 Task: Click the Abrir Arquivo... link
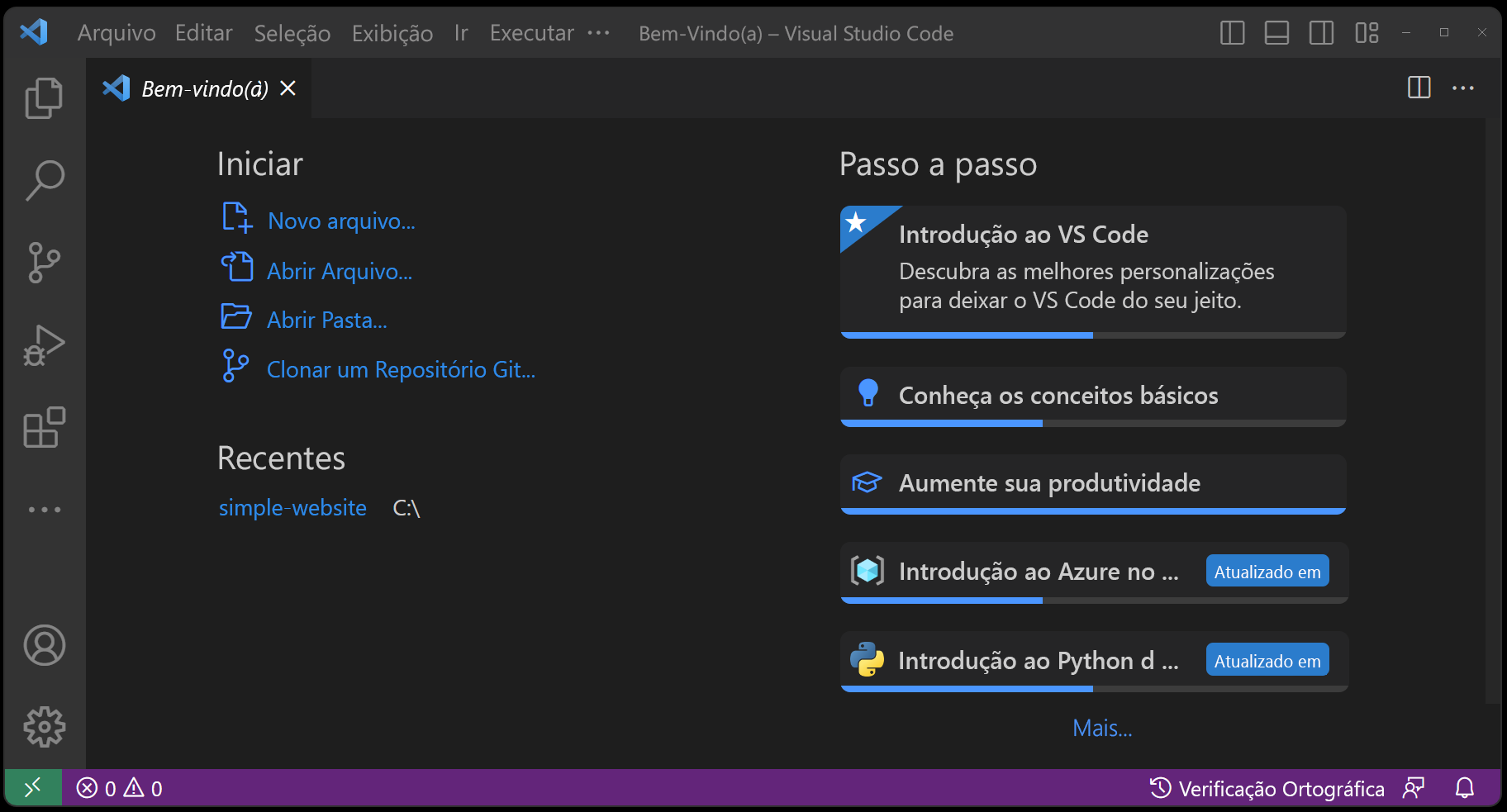pos(340,271)
